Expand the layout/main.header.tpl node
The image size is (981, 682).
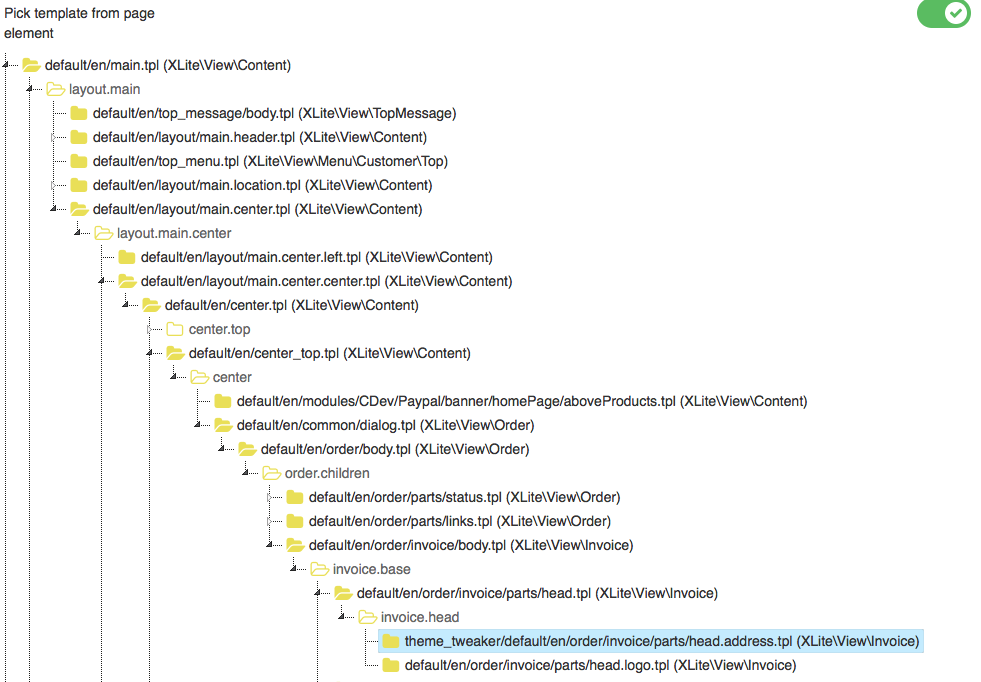(x=53, y=137)
